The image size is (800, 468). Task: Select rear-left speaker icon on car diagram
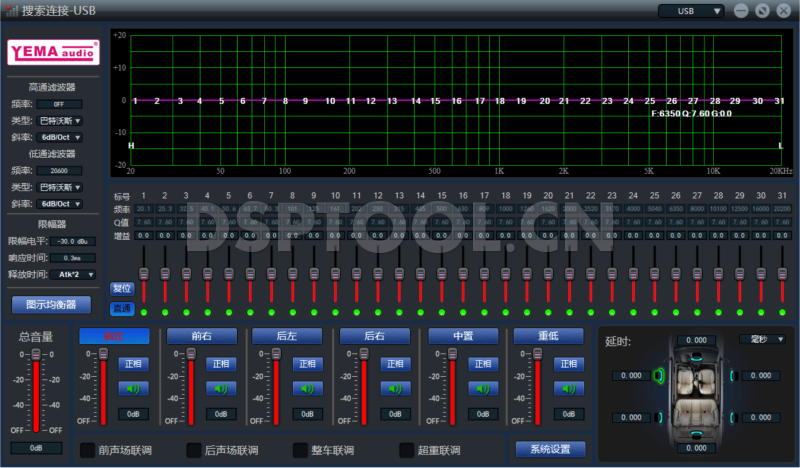tap(659, 417)
